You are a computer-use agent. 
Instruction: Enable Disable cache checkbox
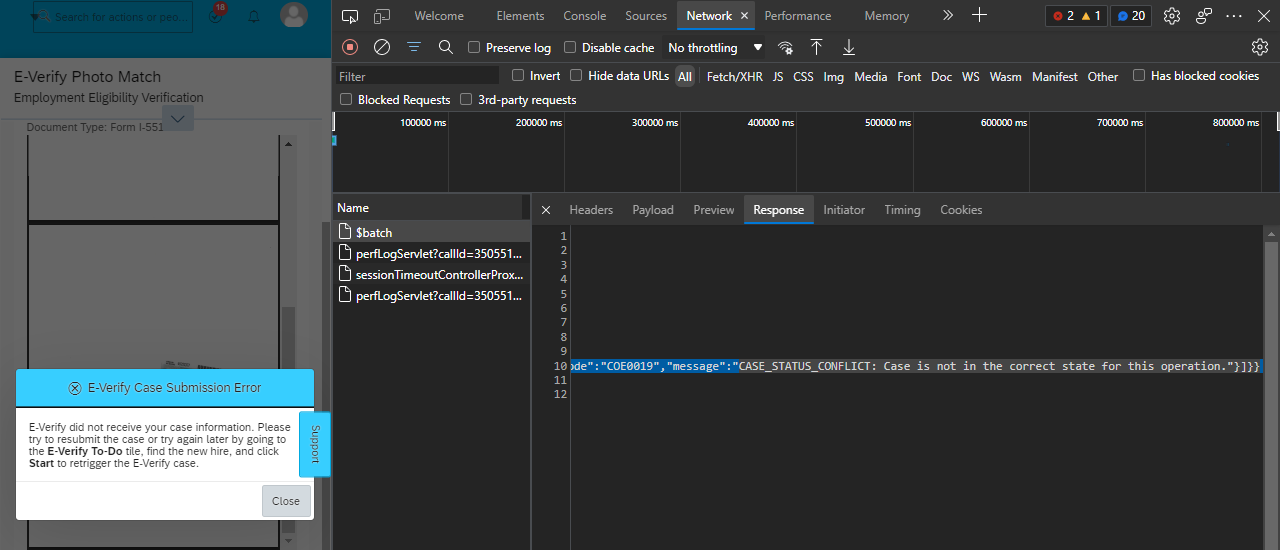click(570, 48)
